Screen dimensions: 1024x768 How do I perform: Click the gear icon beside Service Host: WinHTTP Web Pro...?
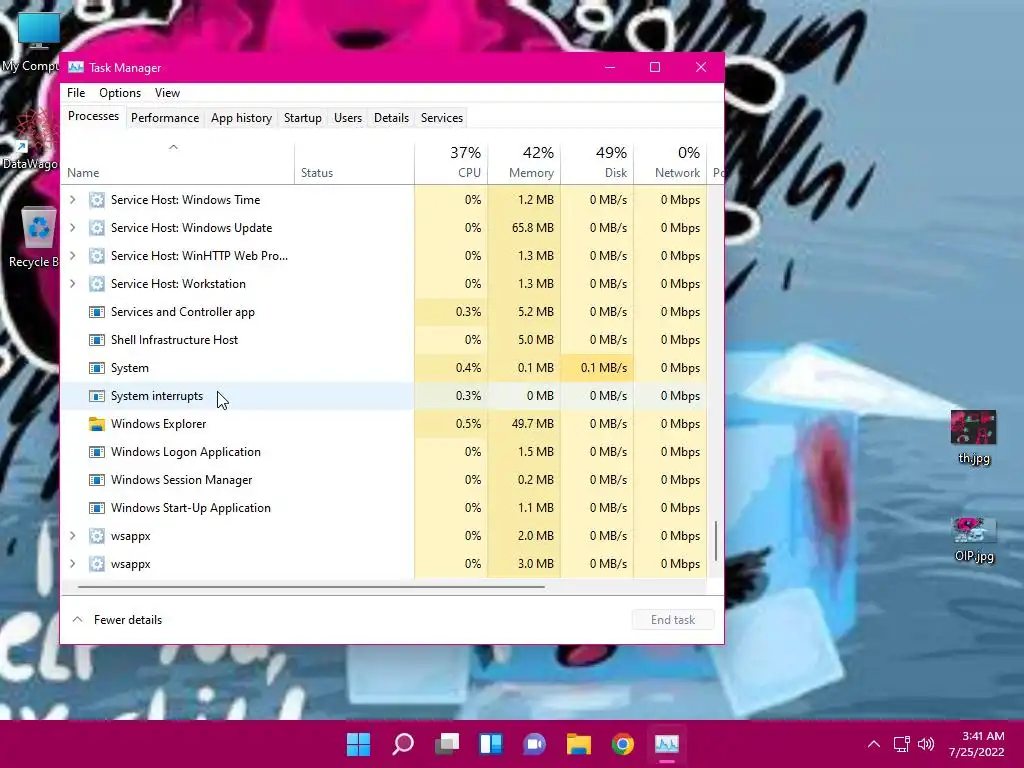[97, 256]
